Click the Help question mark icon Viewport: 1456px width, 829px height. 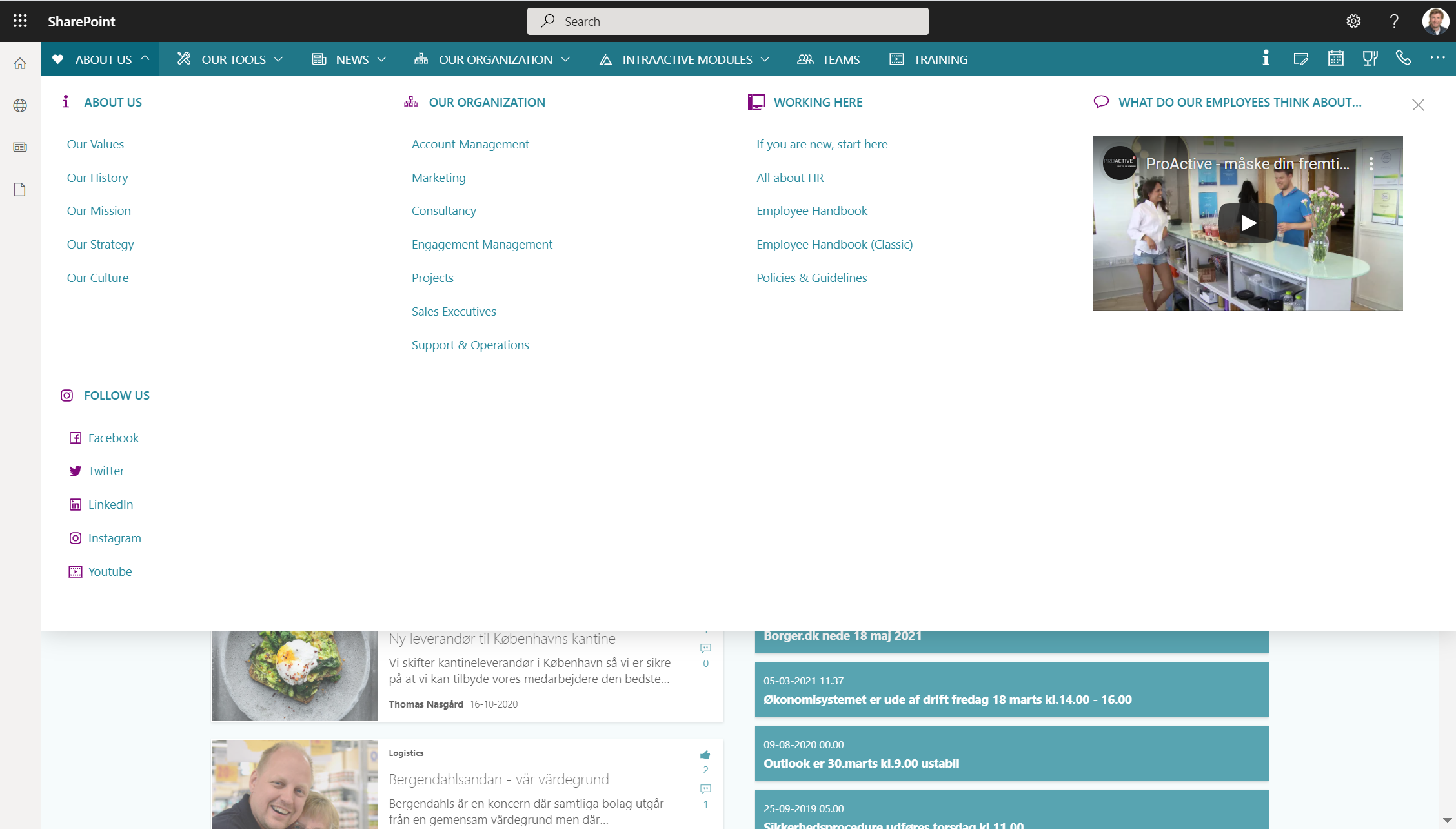coord(1394,21)
